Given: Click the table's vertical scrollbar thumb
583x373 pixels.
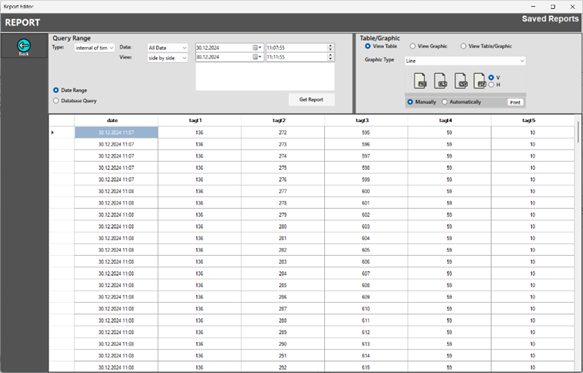Looking at the screenshot, I should 578,132.
